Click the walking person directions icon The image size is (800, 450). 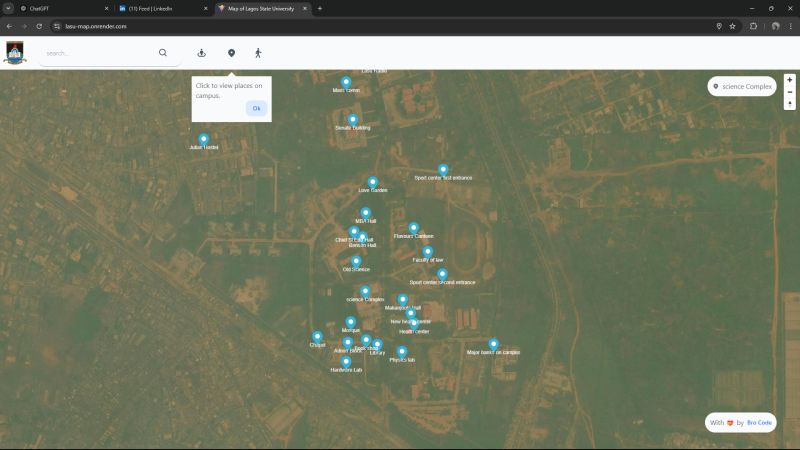click(258, 53)
